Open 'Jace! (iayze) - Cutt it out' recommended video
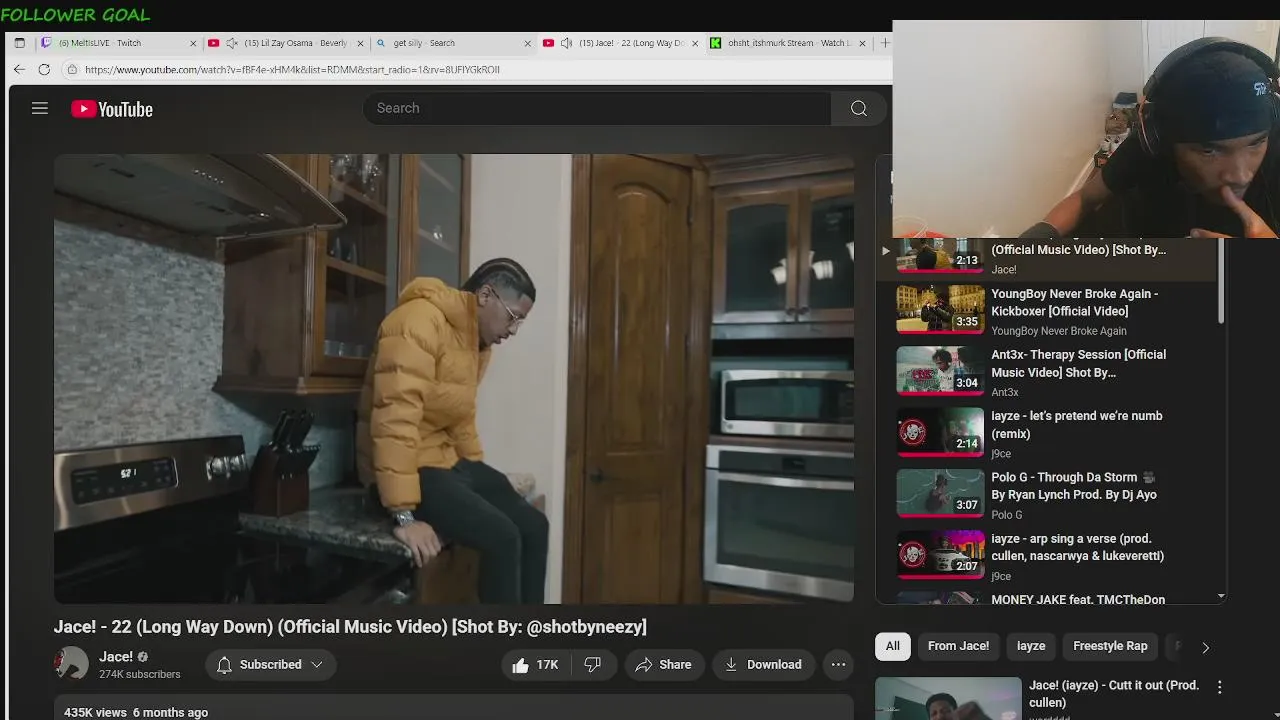Viewport: 1280px width, 720px height. click(1114, 694)
